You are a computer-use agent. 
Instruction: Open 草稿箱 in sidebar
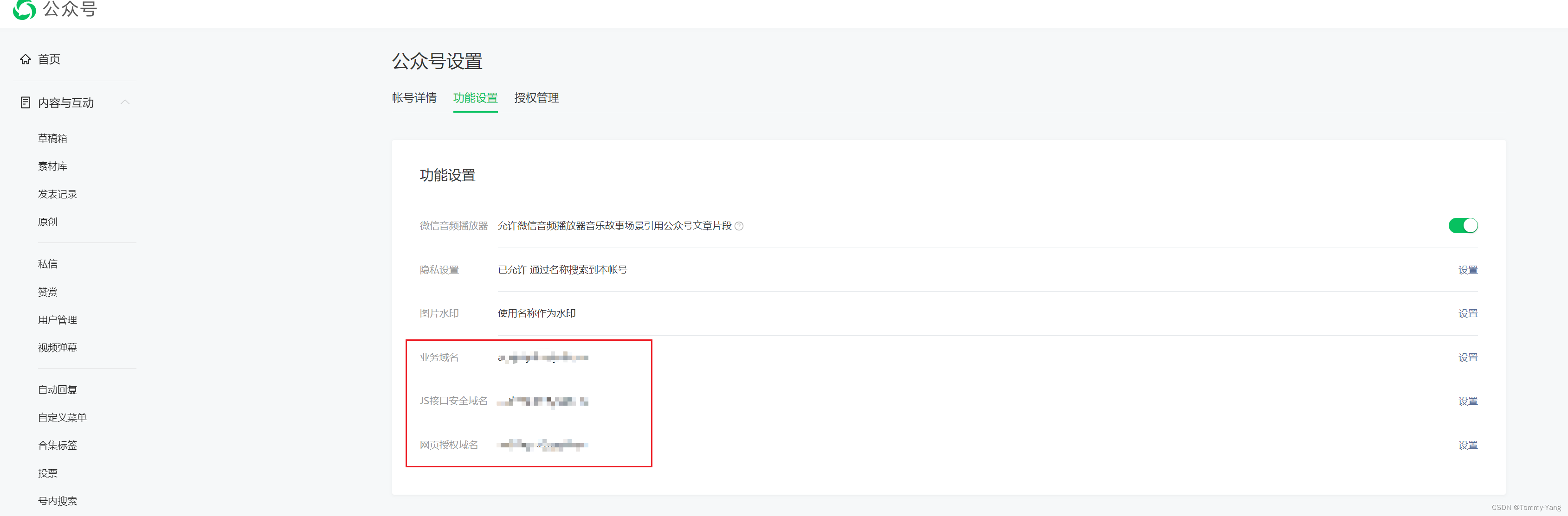pyautogui.click(x=52, y=138)
